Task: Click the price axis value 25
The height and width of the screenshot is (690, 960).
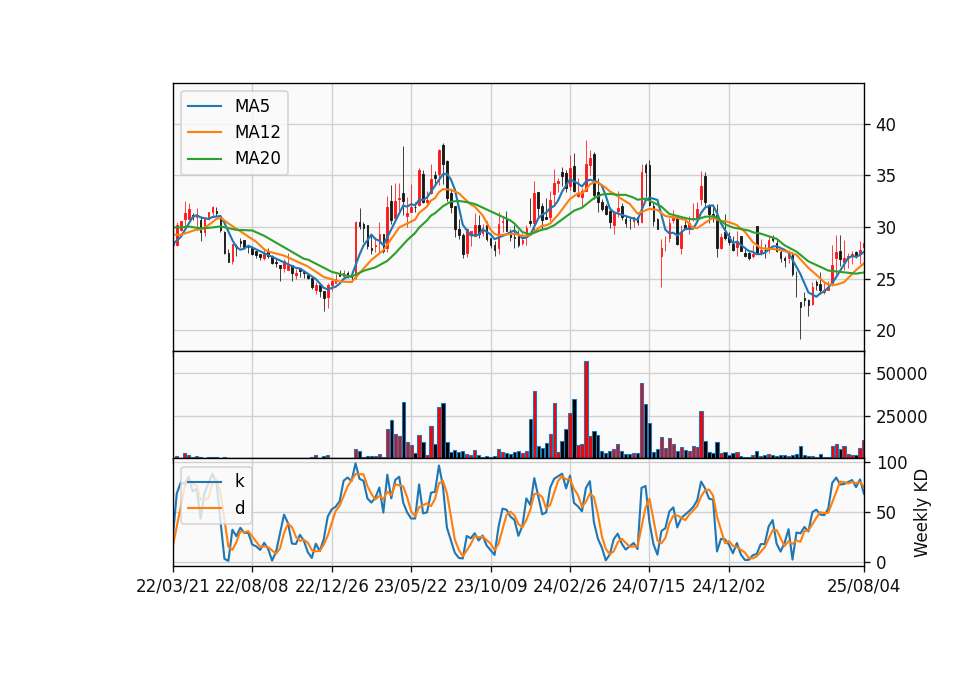Action: (885, 280)
